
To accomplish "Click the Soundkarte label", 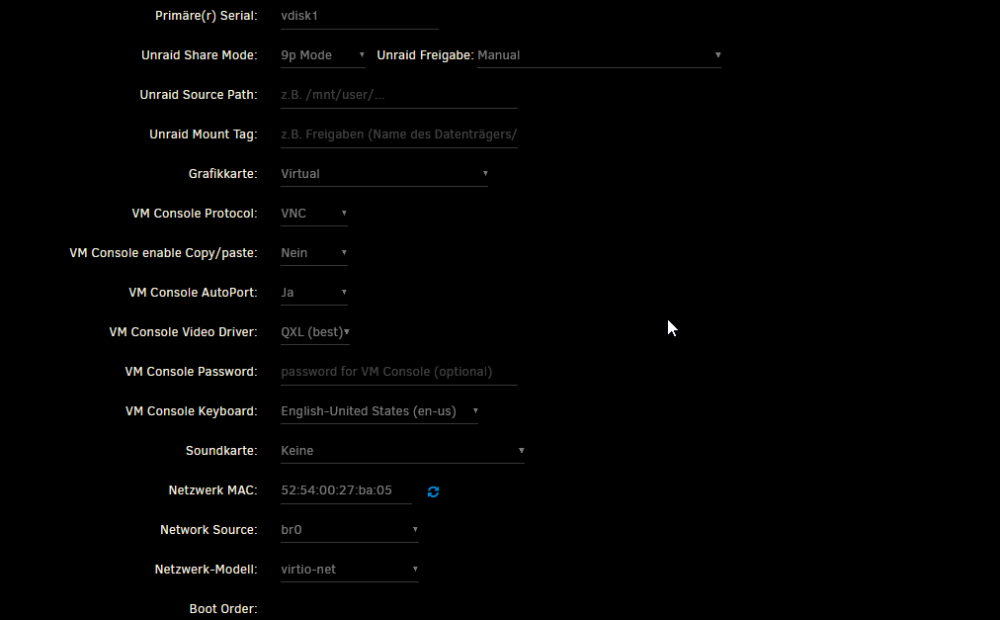I will tap(221, 451).
